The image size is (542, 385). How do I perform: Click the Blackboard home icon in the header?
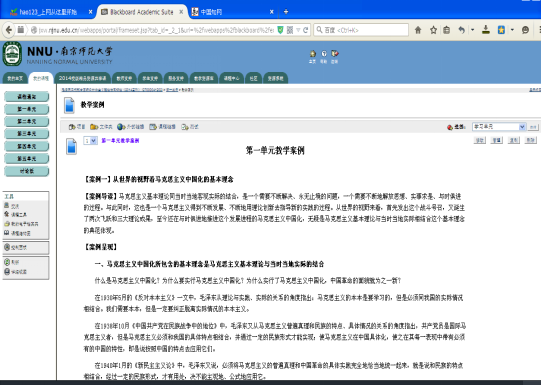click(312, 54)
